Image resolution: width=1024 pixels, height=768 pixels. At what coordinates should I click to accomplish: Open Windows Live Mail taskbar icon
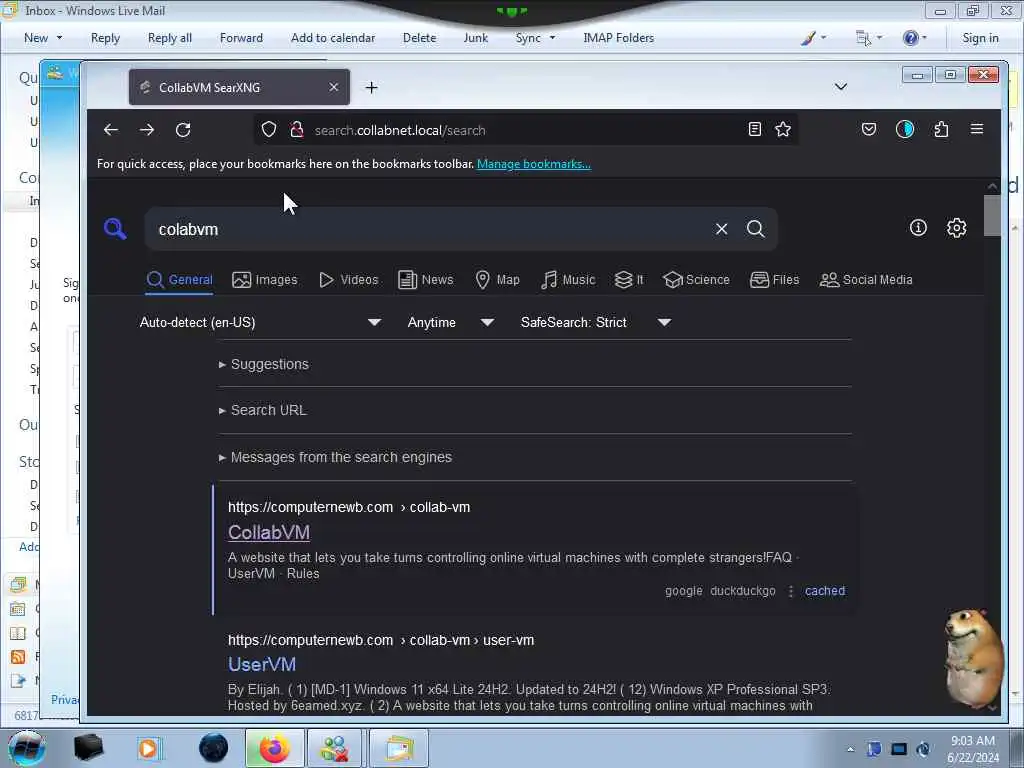399,748
